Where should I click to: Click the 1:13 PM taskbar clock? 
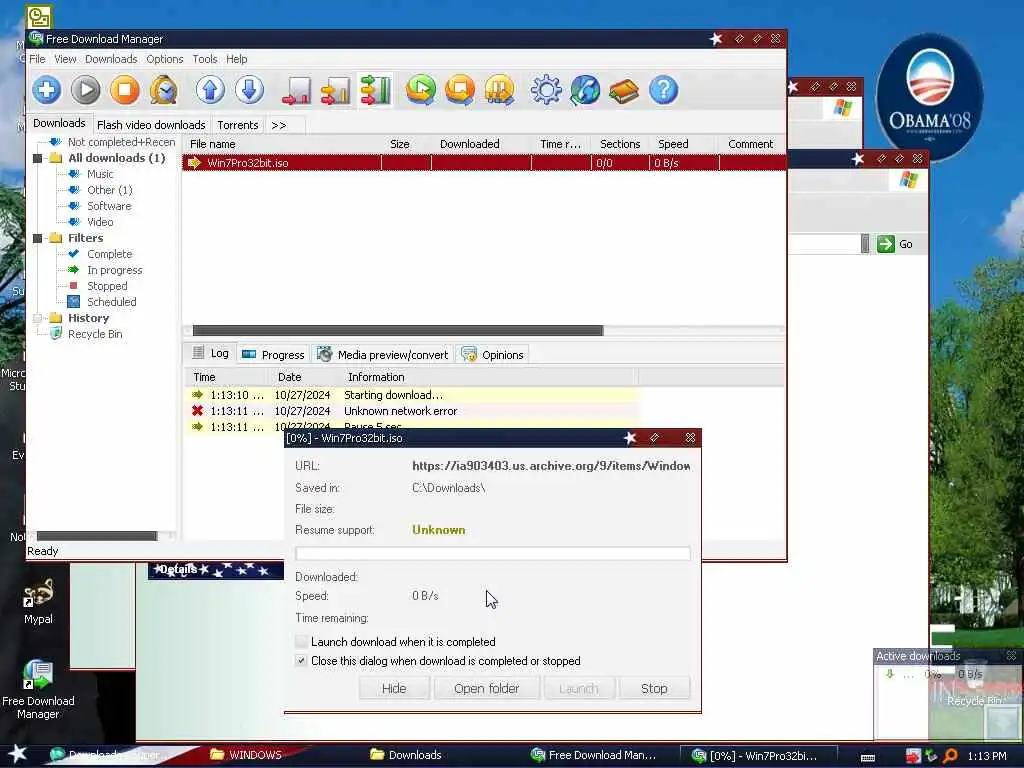tap(987, 756)
